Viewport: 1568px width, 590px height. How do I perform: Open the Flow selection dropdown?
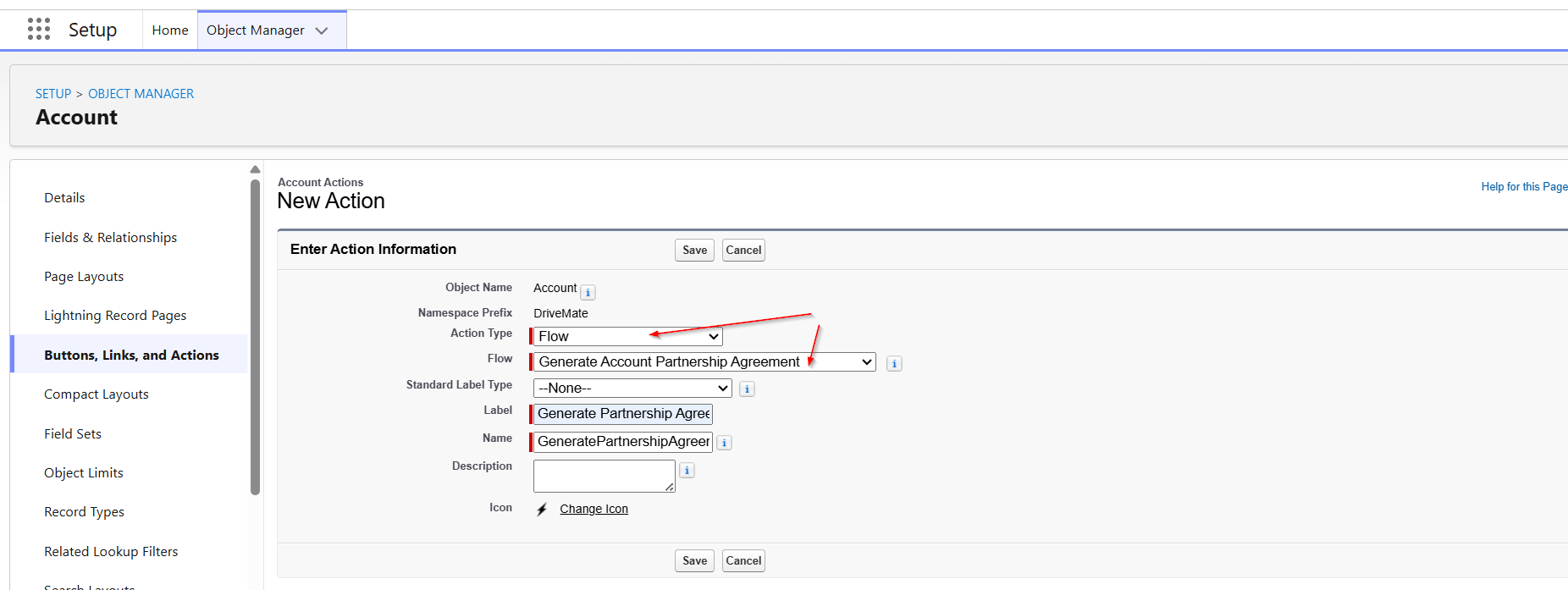[x=704, y=362]
